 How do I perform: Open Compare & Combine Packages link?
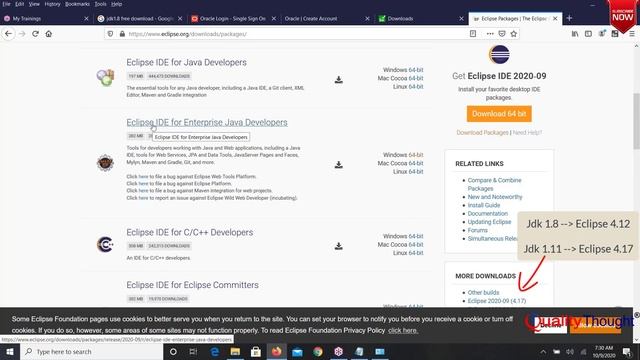tap(494, 184)
